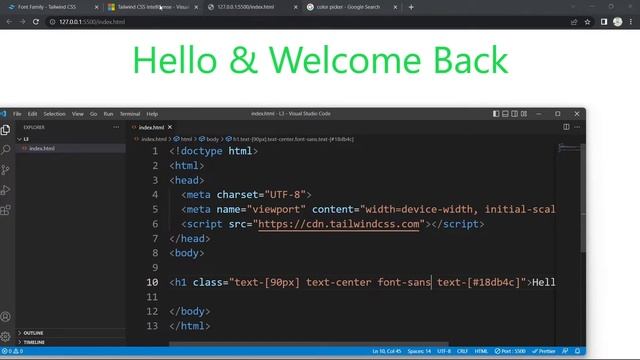Image resolution: width=640 pixels, height=360 pixels.
Task: Open the Accounts icon in activity bar
Action: click(6, 316)
